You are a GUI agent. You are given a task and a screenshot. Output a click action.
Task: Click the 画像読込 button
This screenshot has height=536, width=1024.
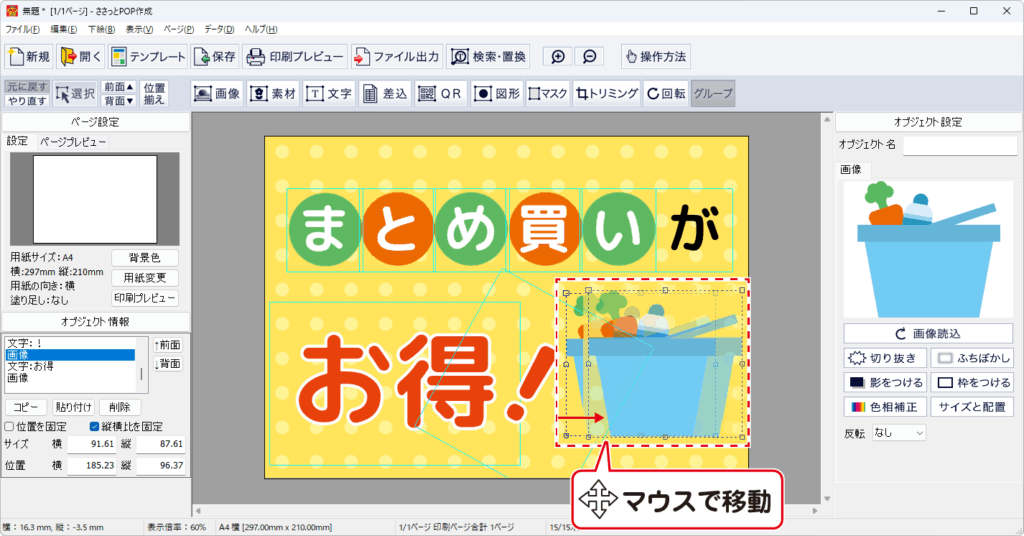(x=929, y=333)
